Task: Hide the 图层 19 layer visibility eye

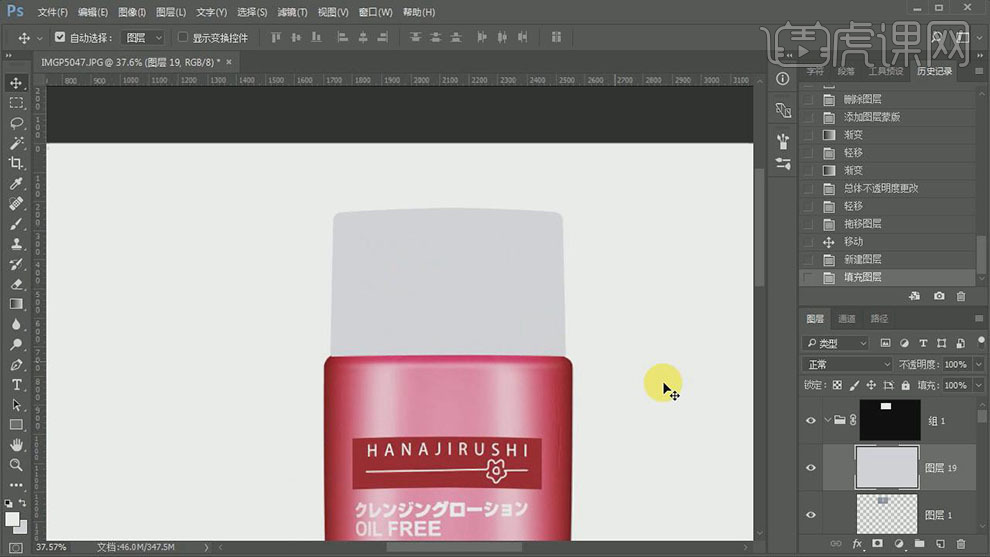Action: pos(811,468)
